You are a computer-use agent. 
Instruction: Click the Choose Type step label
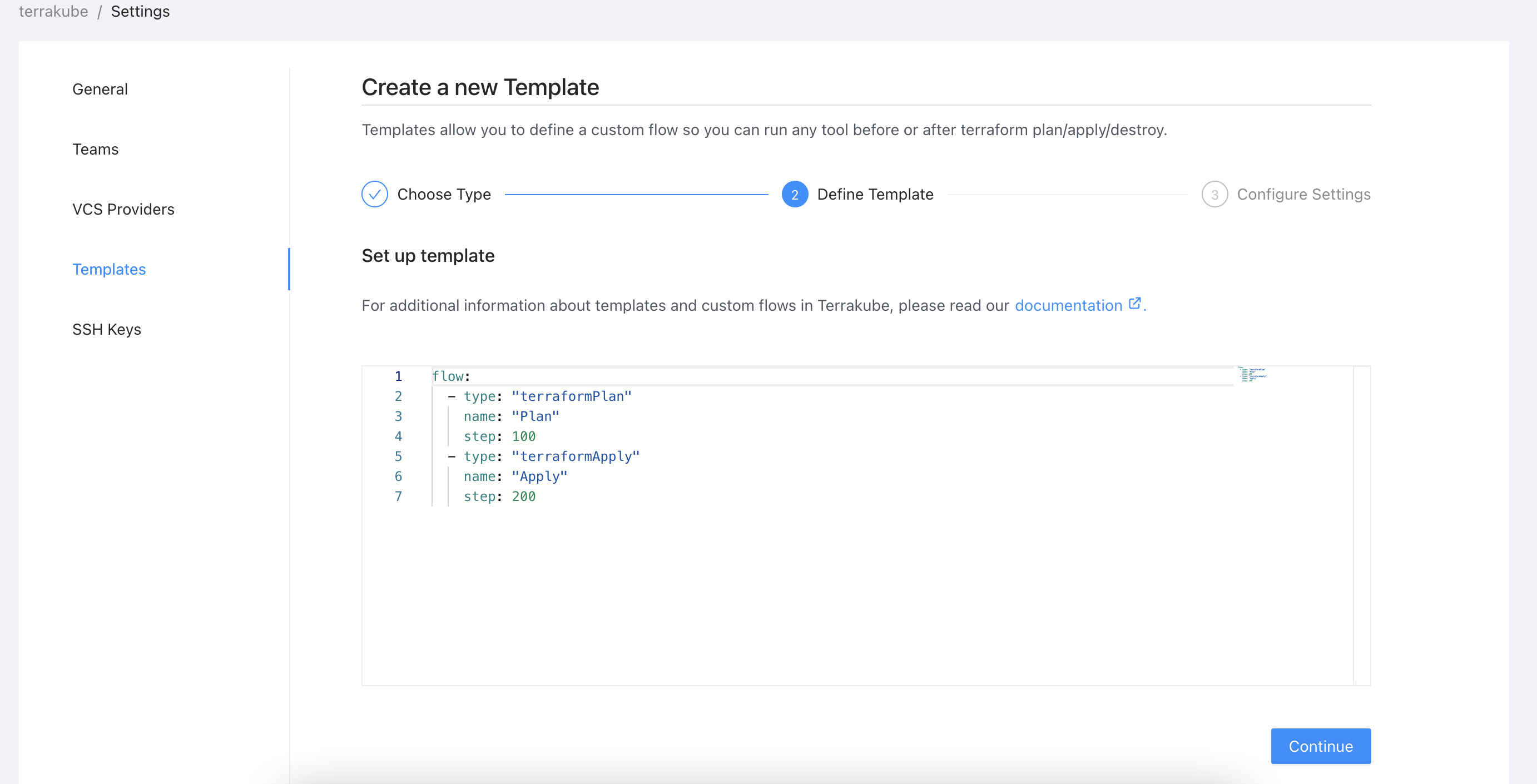pos(444,195)
